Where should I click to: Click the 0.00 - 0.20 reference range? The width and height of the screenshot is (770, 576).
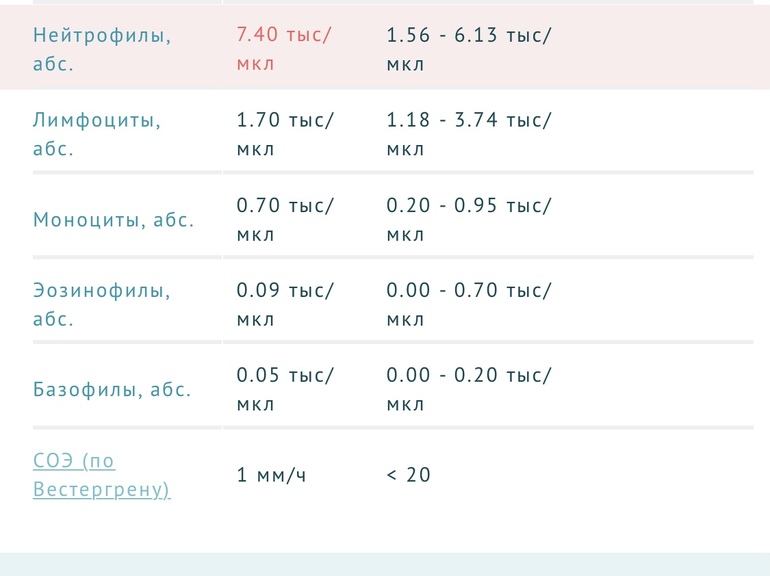tap(468, 390)
